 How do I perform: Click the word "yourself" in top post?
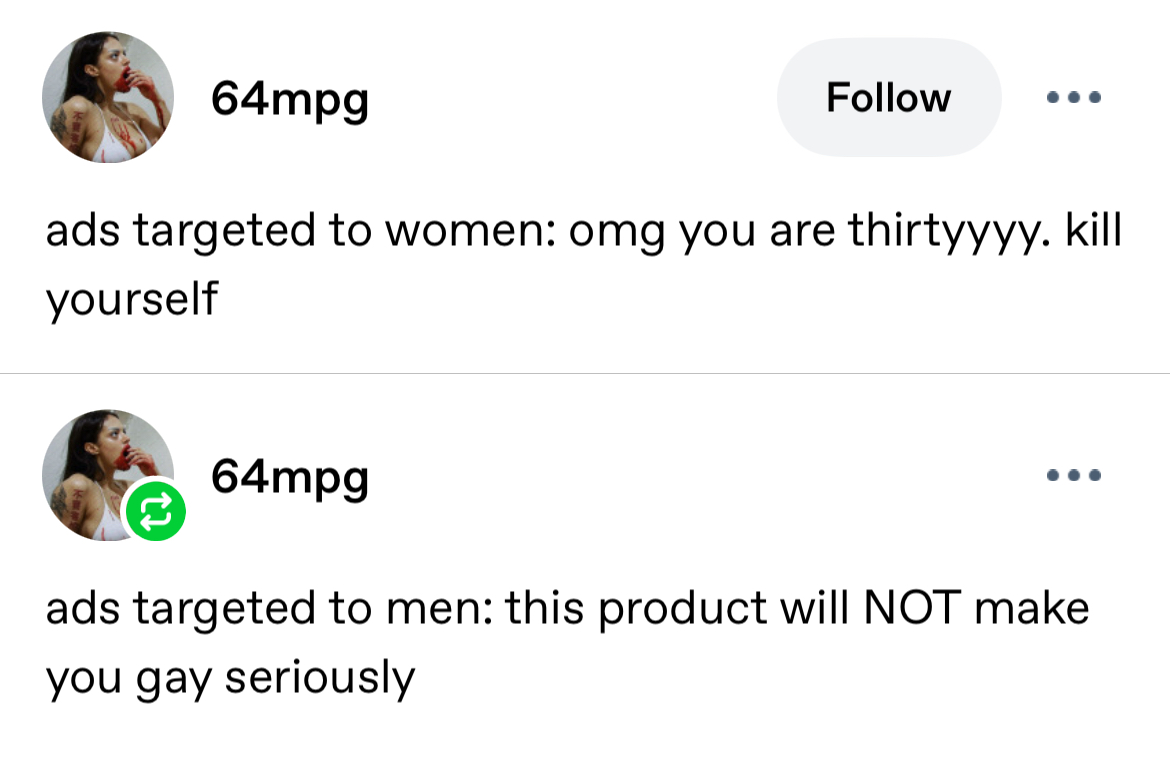coord(131,298)
